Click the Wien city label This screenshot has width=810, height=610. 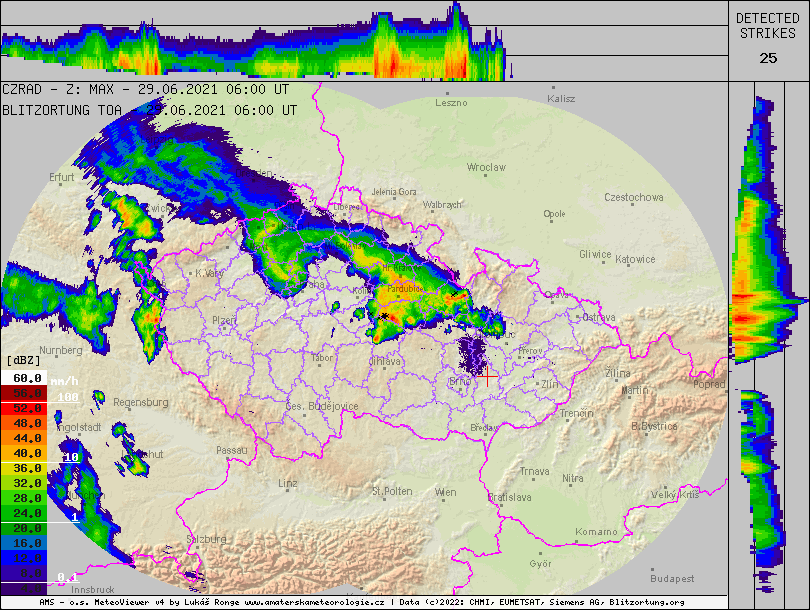(445, 492)
